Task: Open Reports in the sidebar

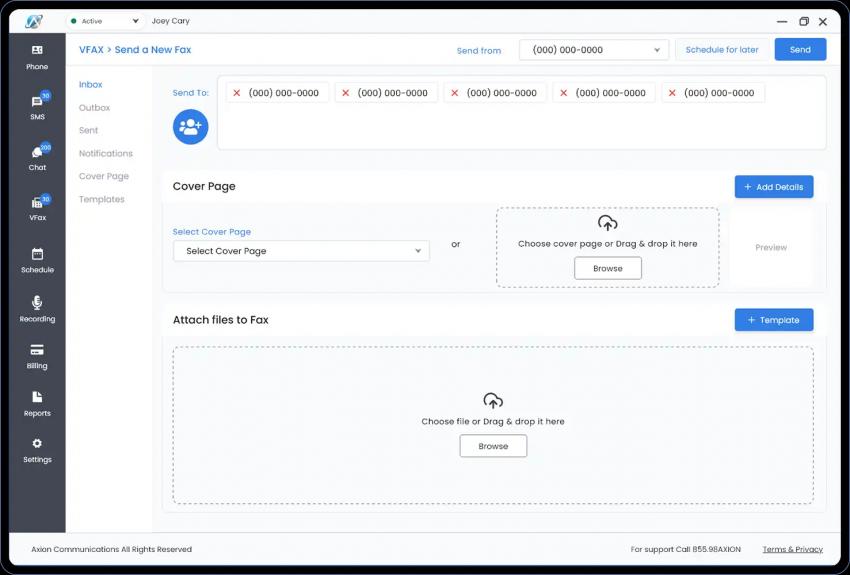Action: tap(37, 403)
